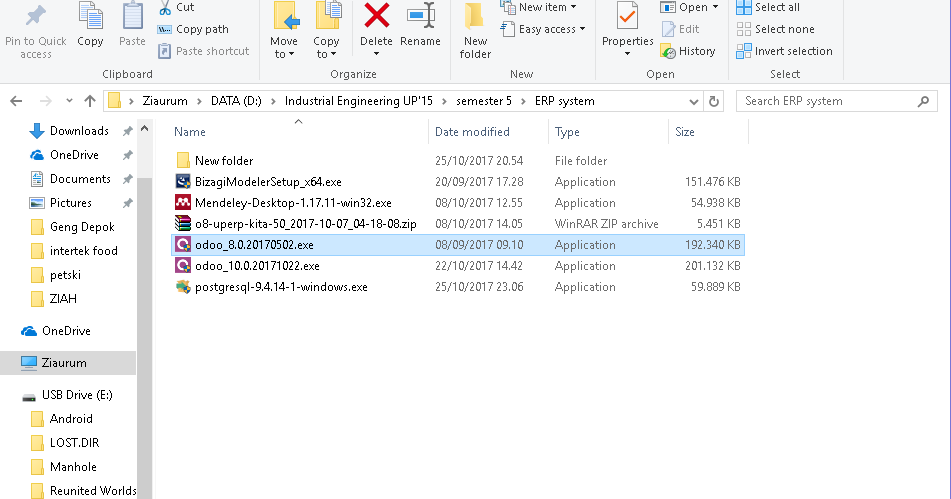Open the recent locations dropdown arrow
The image size is (951, 499).
[x=69, y=101]
